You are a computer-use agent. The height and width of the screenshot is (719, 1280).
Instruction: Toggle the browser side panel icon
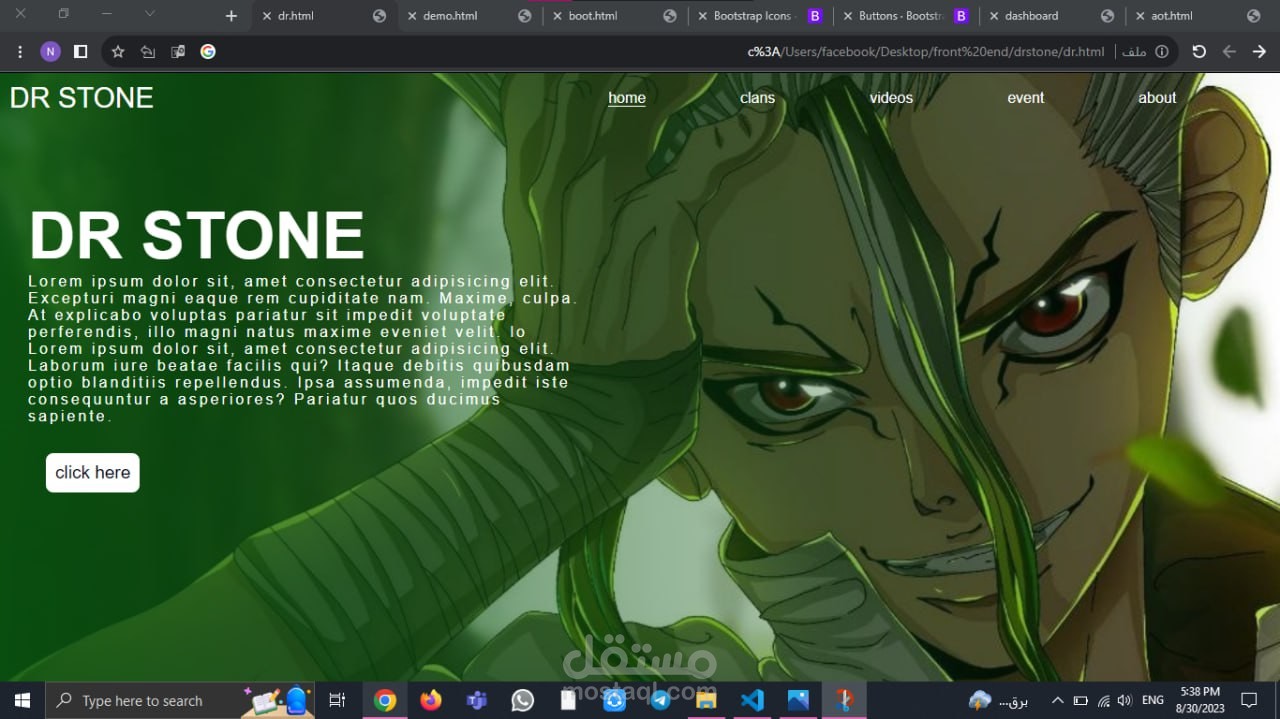(x=81, y=51)
